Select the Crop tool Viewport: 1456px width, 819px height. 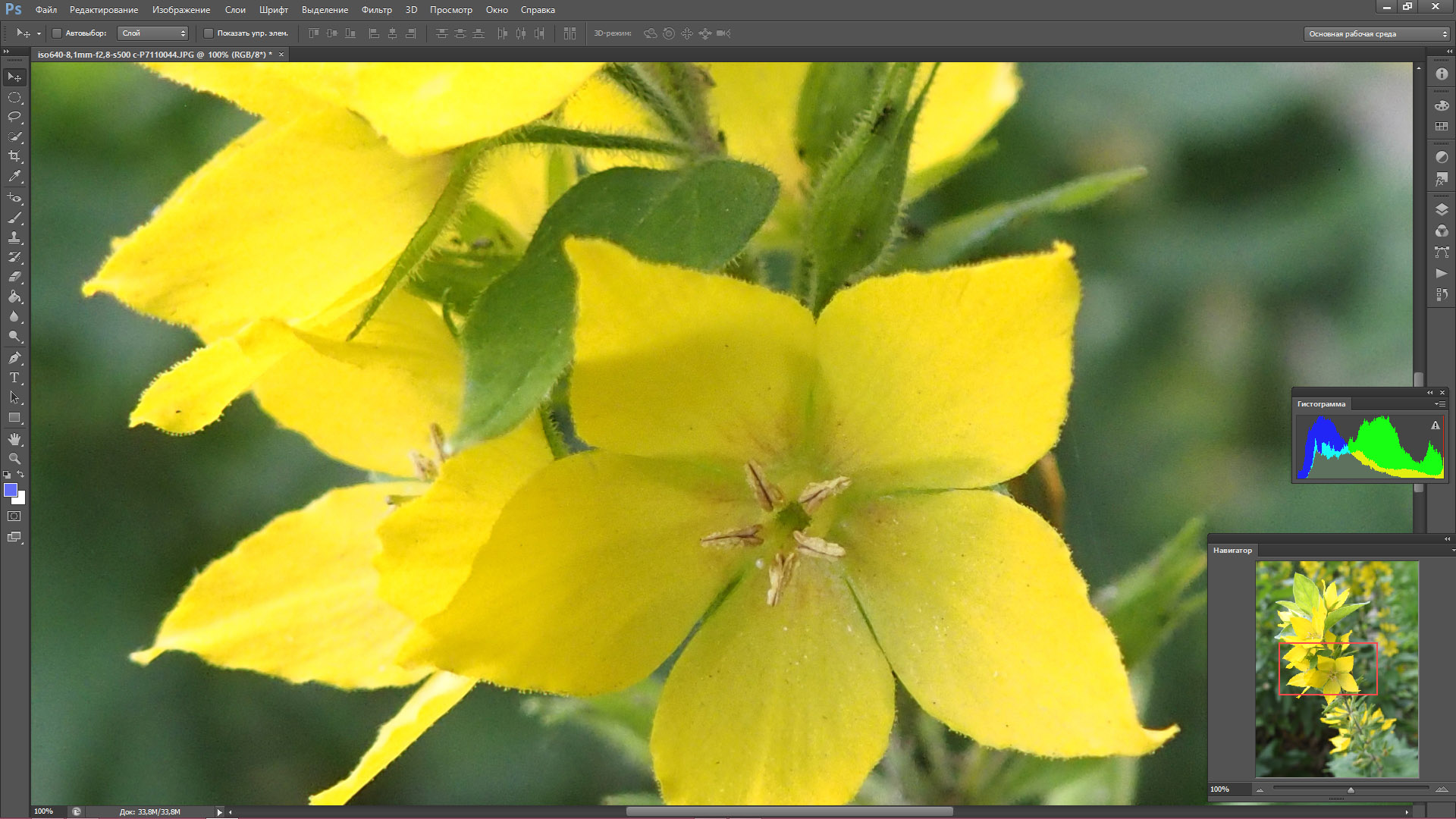14,156
